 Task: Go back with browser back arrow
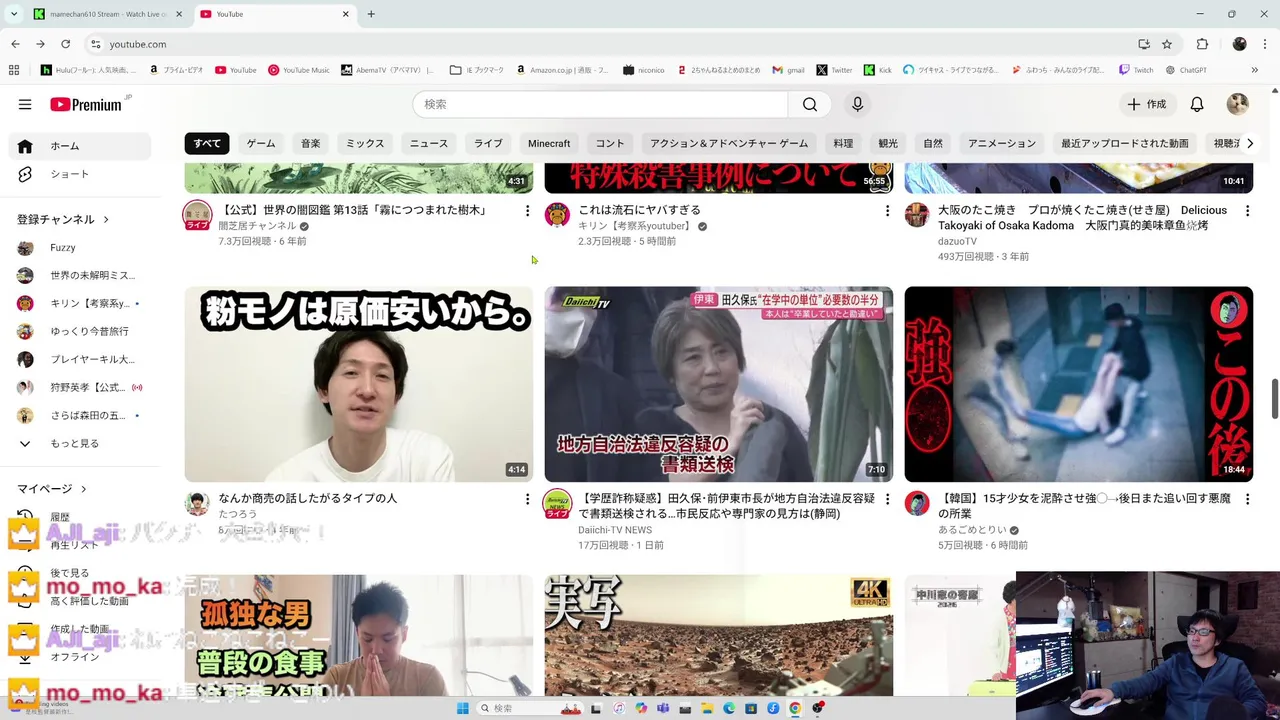15,44
